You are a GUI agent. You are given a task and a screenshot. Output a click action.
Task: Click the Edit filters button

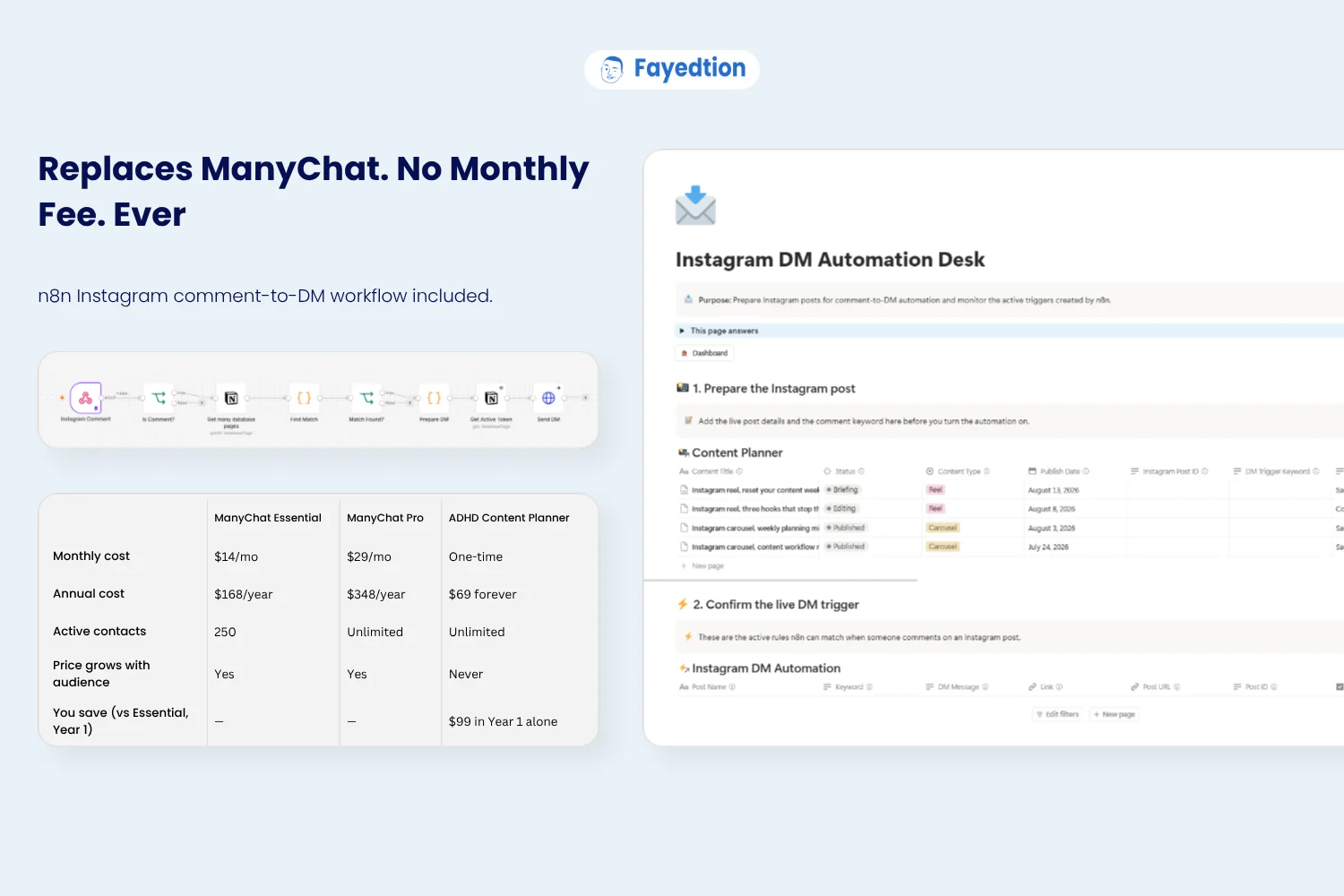coord(1057,714)
